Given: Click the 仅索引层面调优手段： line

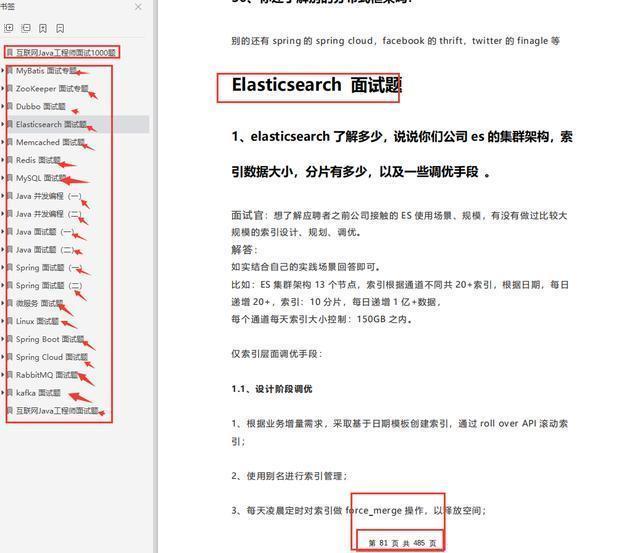Looking at the screenshot, I should tap(277, 354).
